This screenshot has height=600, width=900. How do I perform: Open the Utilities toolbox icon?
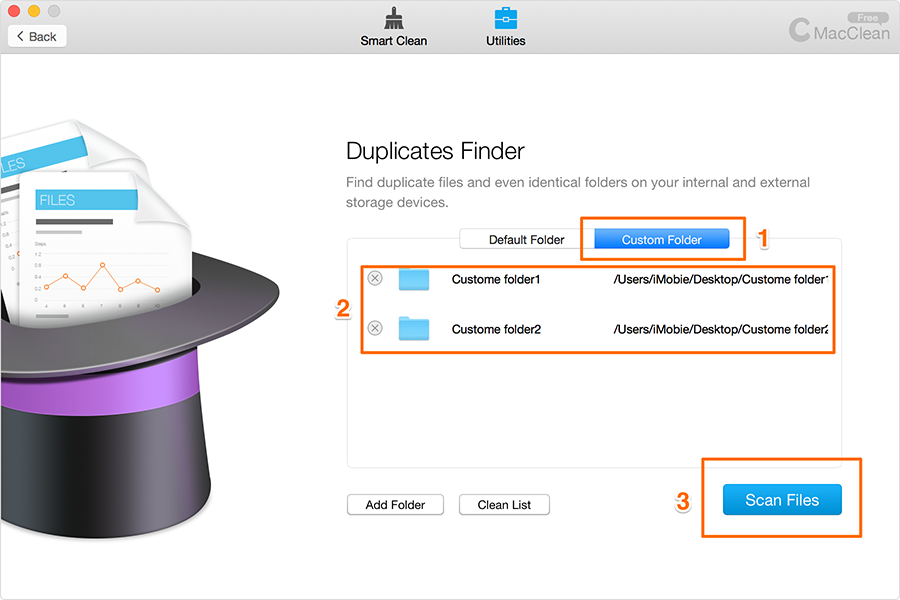506,19
